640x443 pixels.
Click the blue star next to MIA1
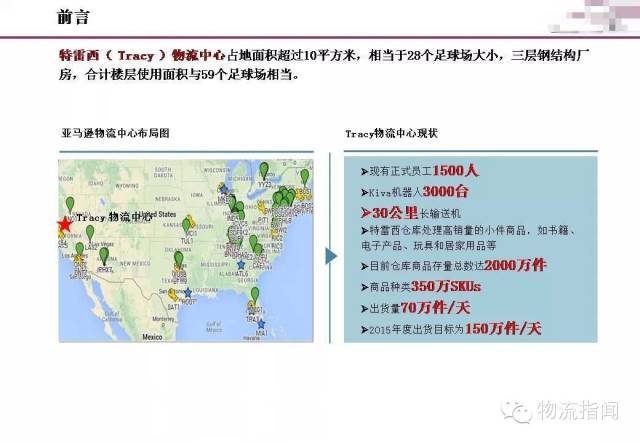[261, 324]
